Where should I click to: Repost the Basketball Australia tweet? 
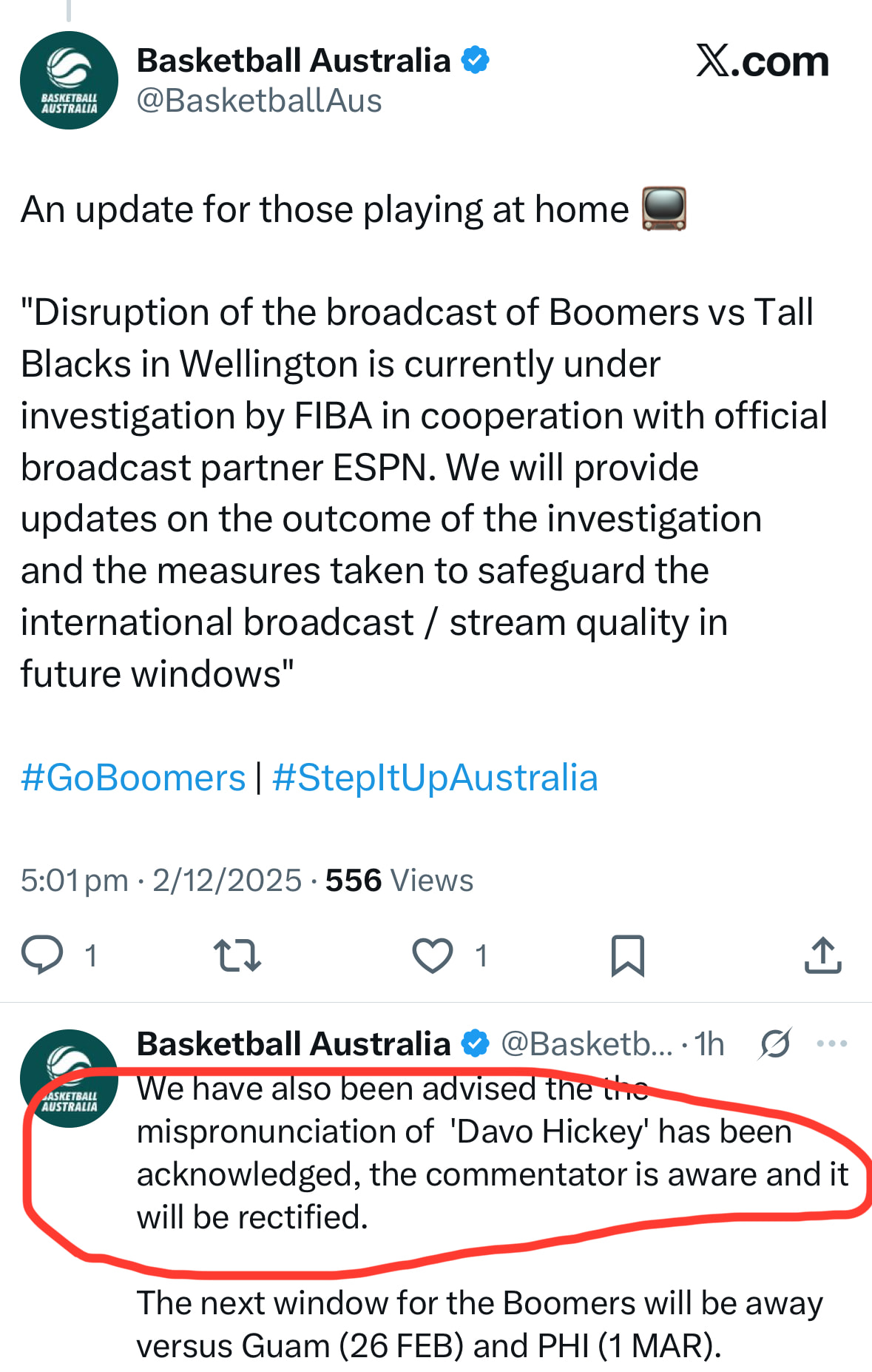click(x=237, y=955)
